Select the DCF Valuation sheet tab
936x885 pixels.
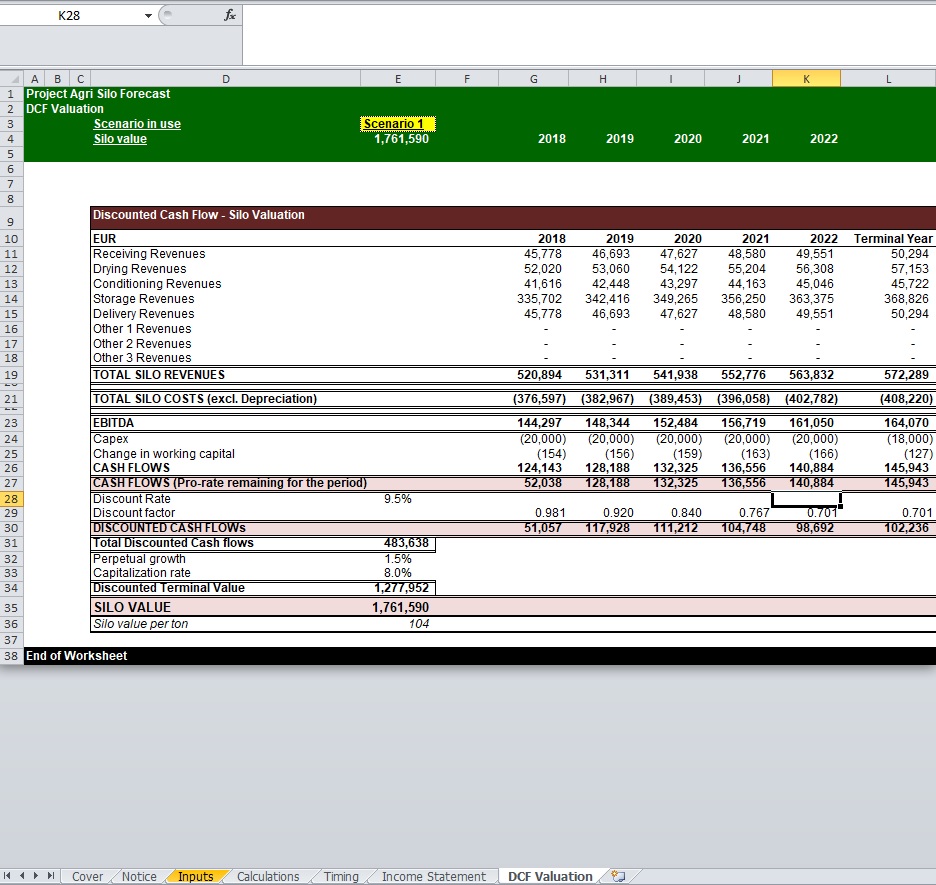(550, 876)
